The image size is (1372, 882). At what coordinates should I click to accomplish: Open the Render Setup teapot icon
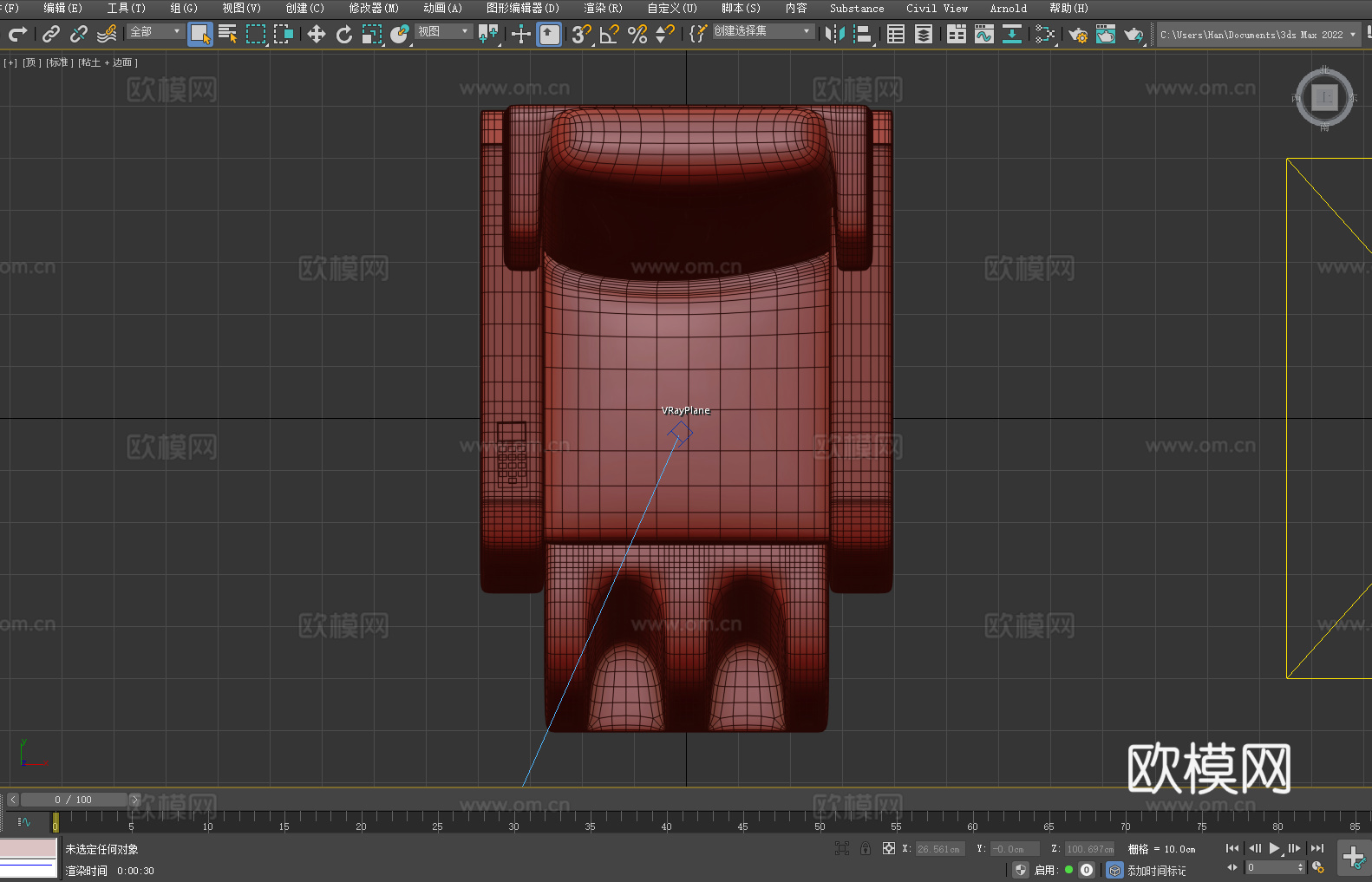(x=1078, y=34)
